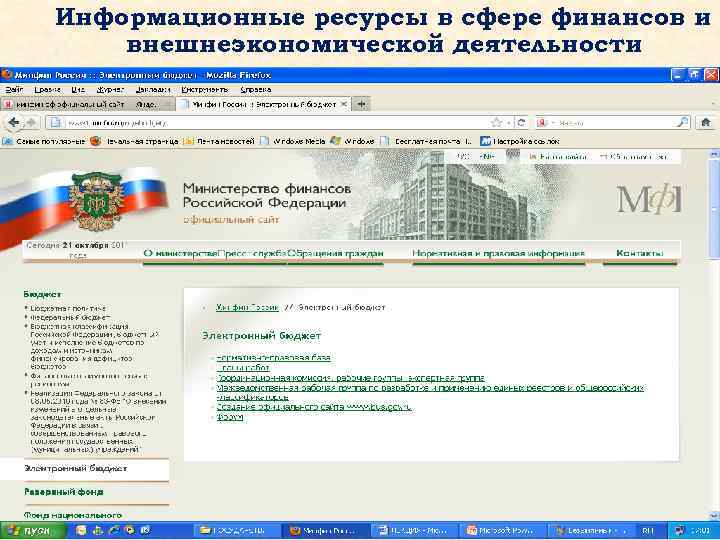Close the Электронный бюджет tab
This screenshot has width=720, height=540.
pyautogui.click(x=343, y=104)
